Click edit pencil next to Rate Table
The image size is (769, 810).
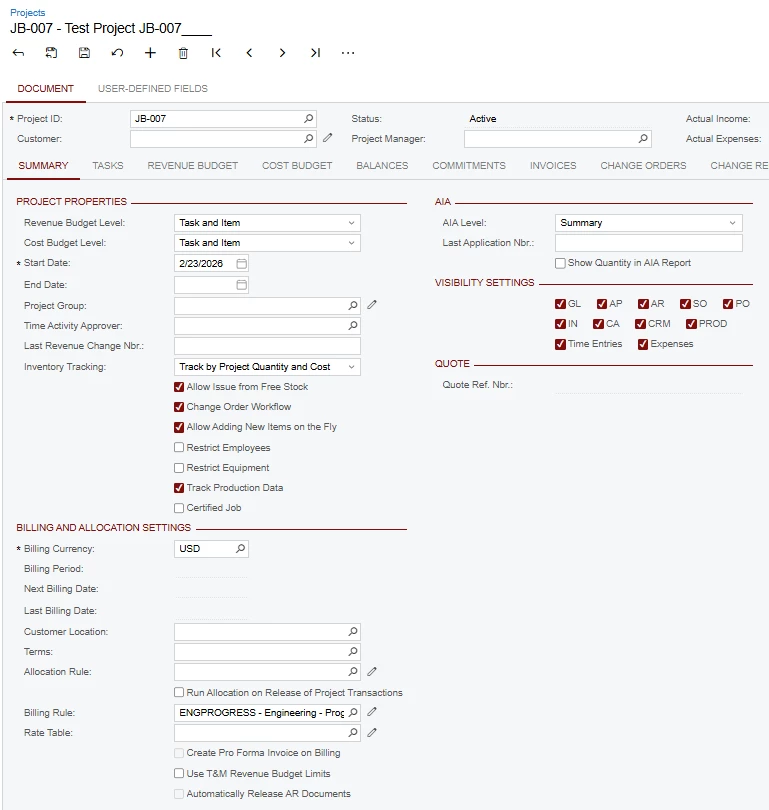pyautogui.click(x=372, y=733)
